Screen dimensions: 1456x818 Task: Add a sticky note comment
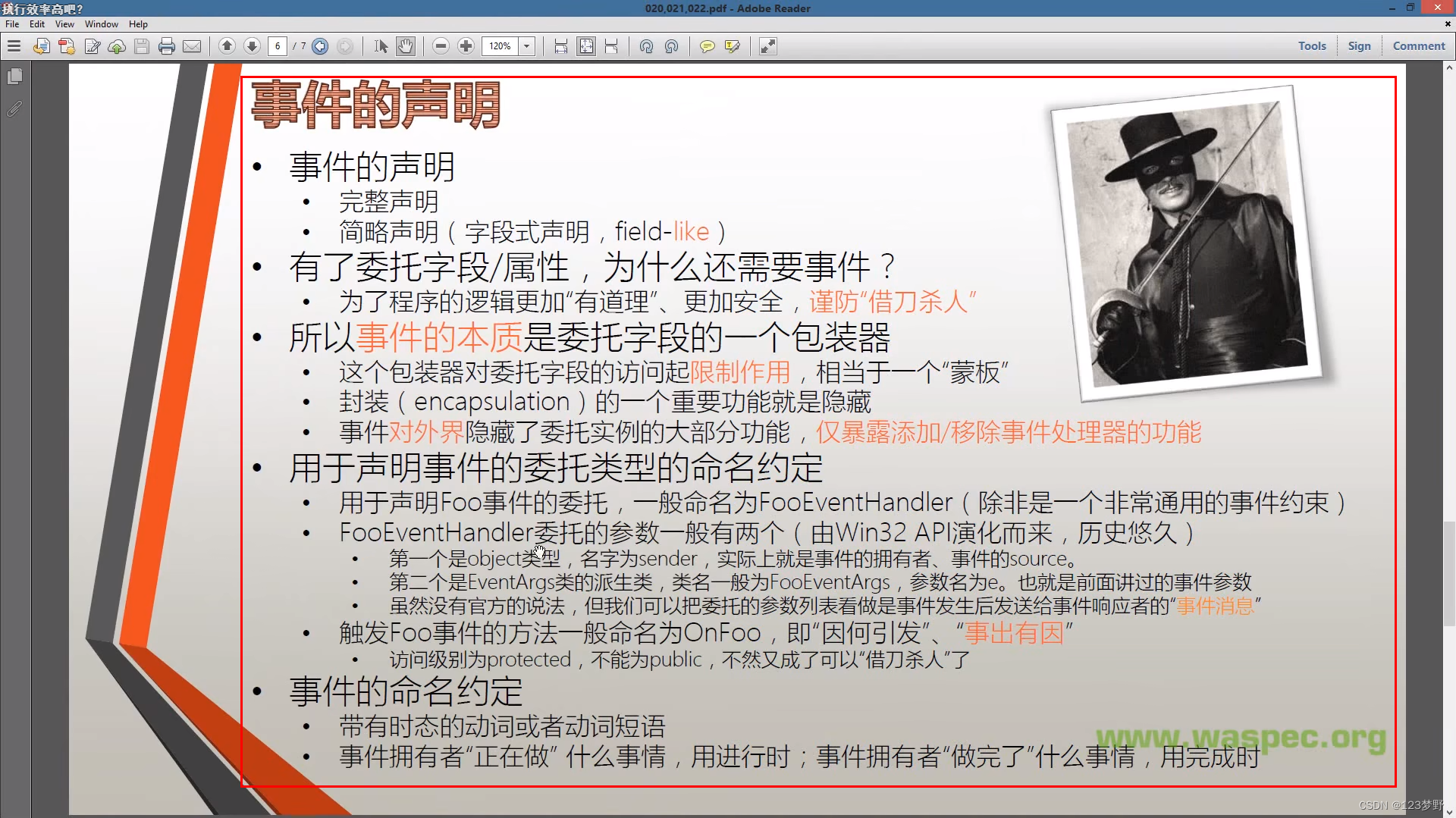coord(707,46)
